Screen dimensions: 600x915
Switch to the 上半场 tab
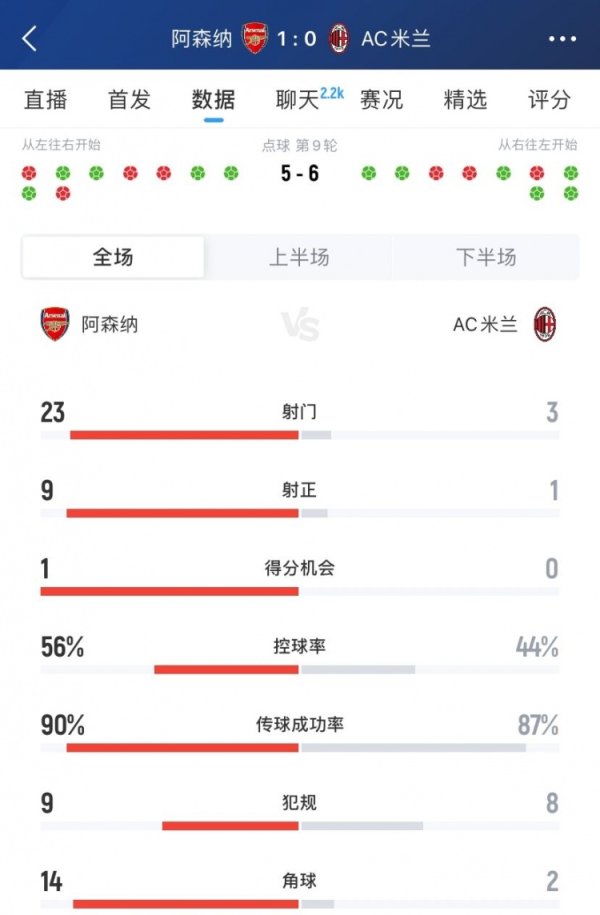(x=299, y=257)
